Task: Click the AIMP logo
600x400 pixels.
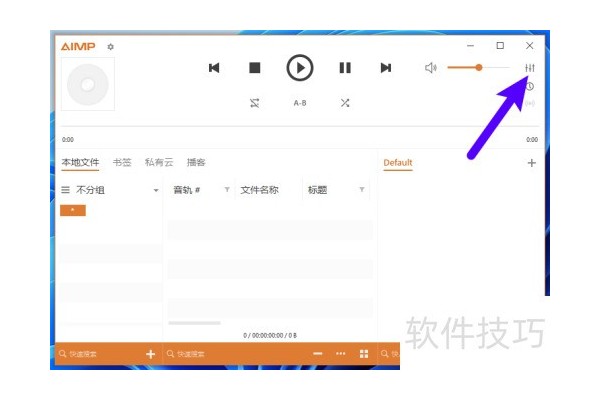Action: pos(78,47)
